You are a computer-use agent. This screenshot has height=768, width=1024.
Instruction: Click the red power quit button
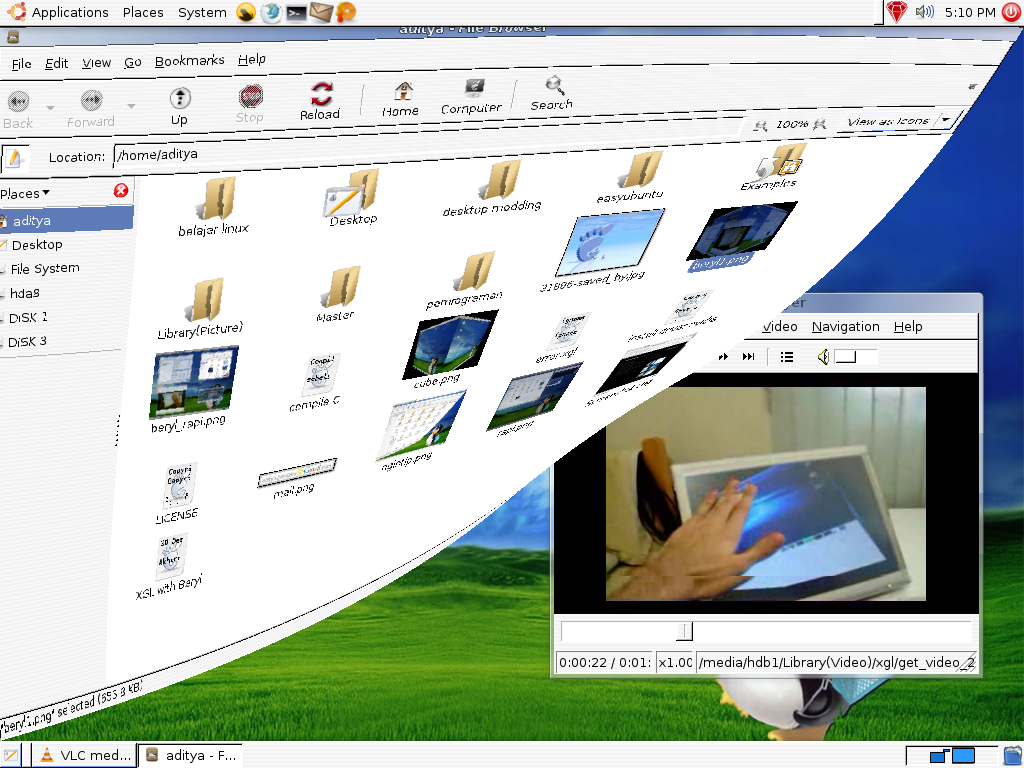pyautogui.click(x=1011, y=12)
